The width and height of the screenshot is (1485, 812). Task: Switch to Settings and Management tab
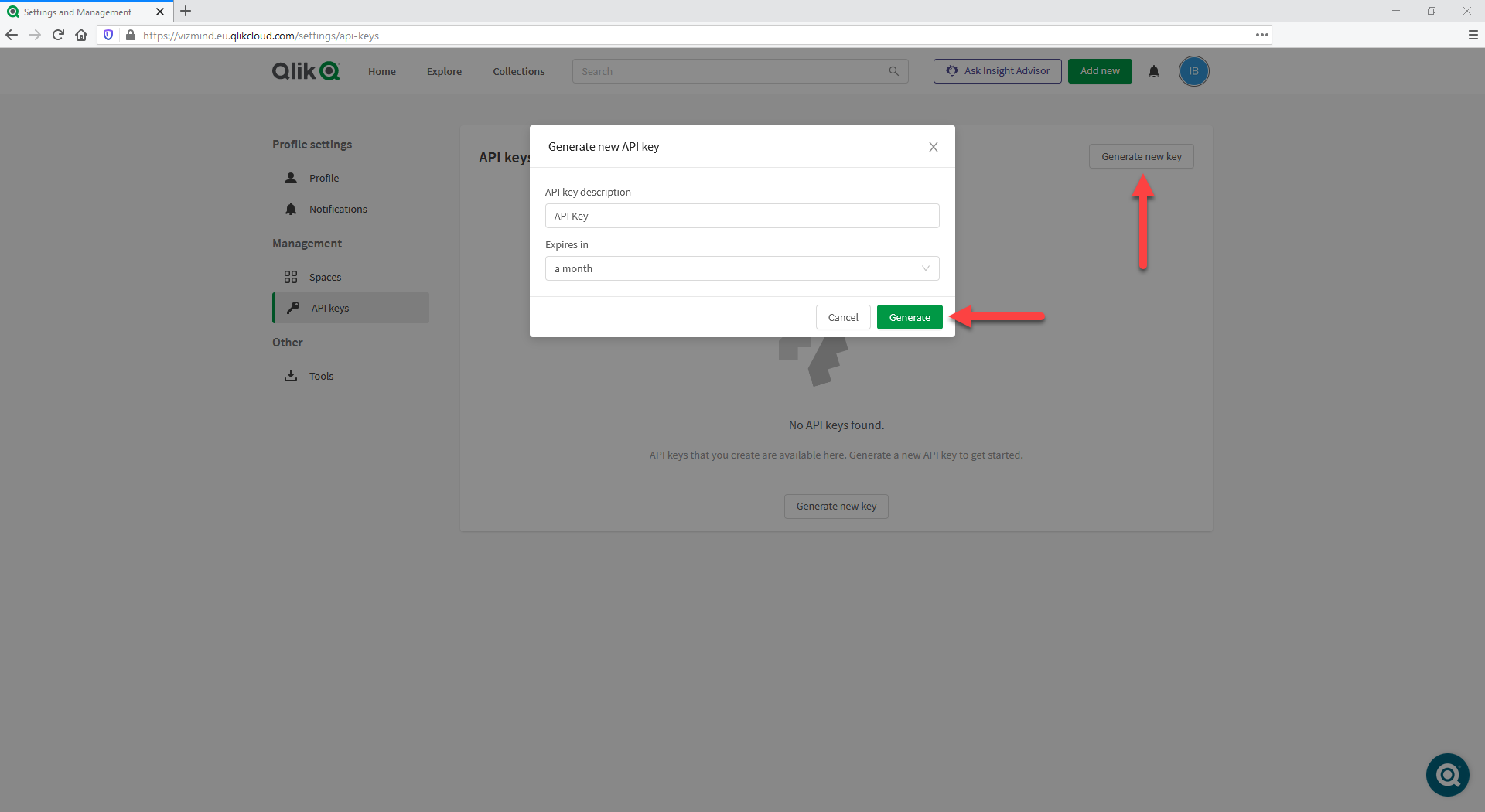click(85, 12)
